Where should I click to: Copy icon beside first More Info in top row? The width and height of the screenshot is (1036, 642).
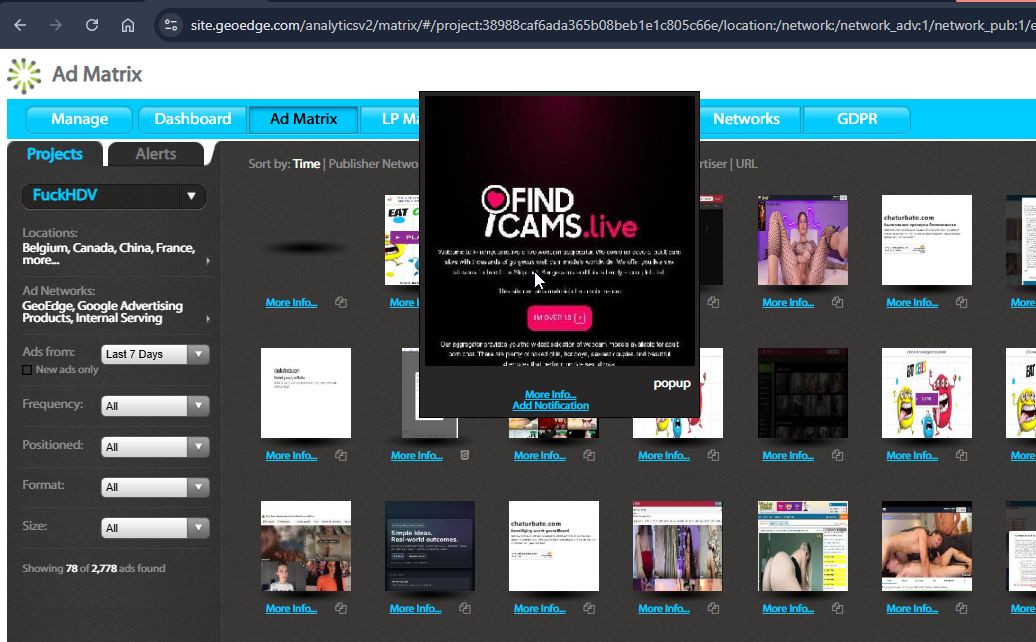click(341, 303)
